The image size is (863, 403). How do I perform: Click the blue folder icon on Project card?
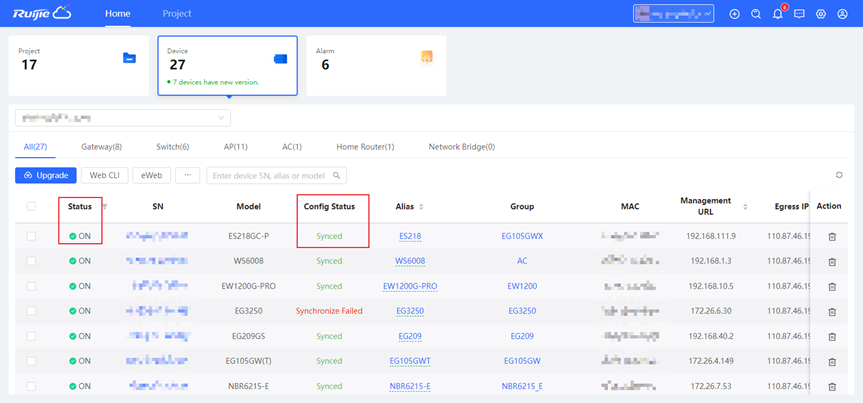129,58
